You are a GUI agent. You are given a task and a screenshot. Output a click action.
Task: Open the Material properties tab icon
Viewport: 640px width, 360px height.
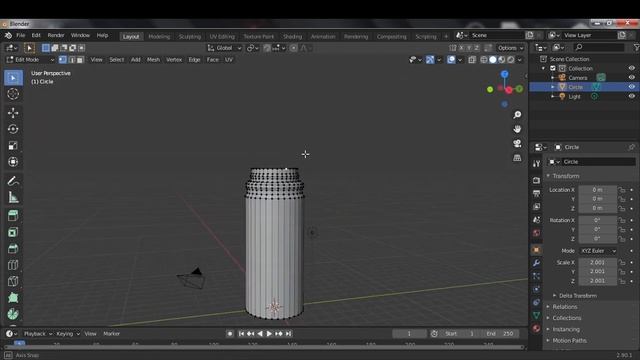[536, 328]
